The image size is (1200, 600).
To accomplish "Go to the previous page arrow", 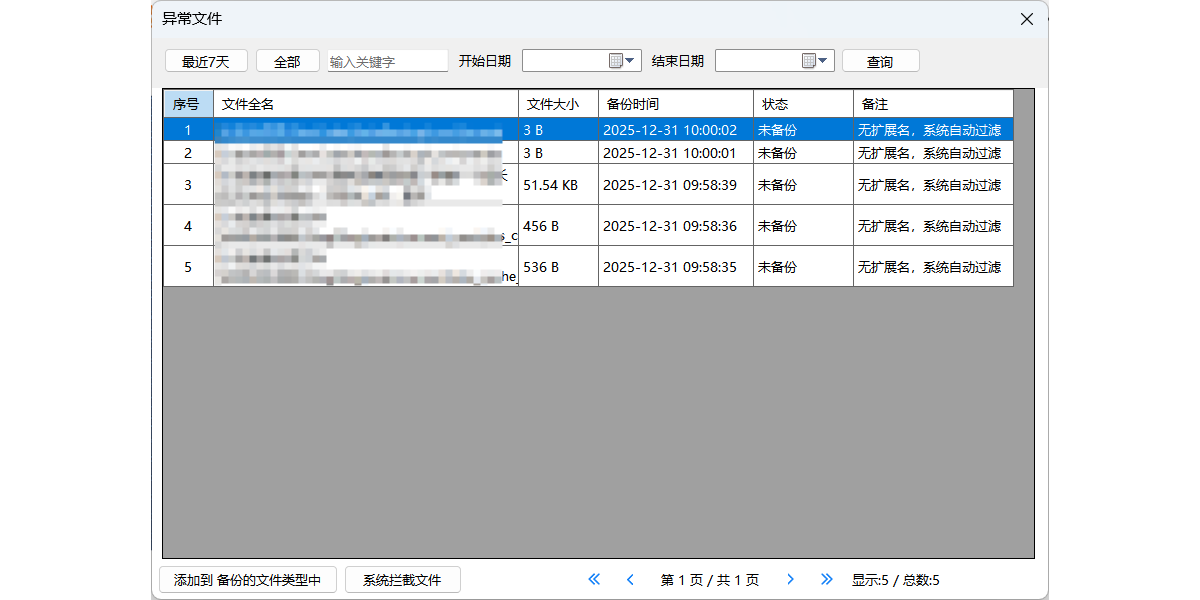I will pyautogui.click(x=630, y=579).
